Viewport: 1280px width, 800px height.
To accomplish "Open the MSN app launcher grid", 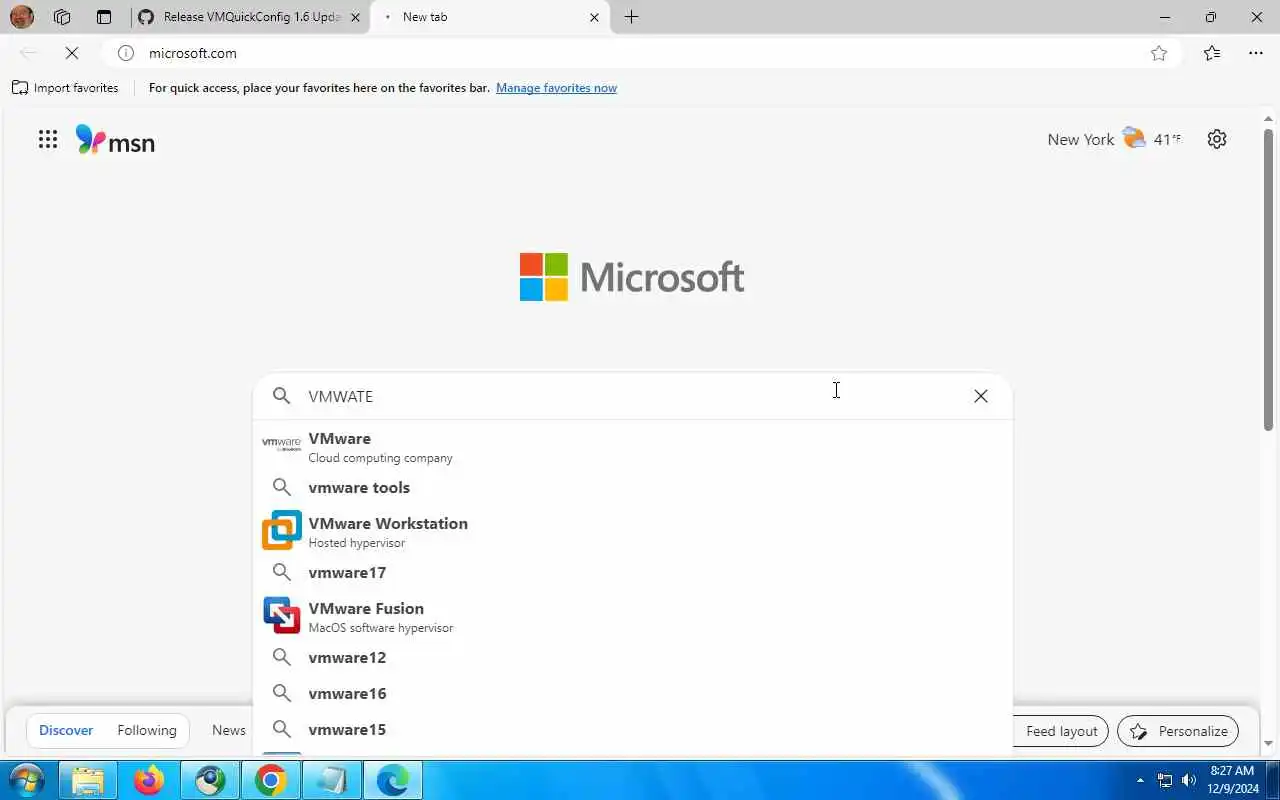I will pos(48,139).
